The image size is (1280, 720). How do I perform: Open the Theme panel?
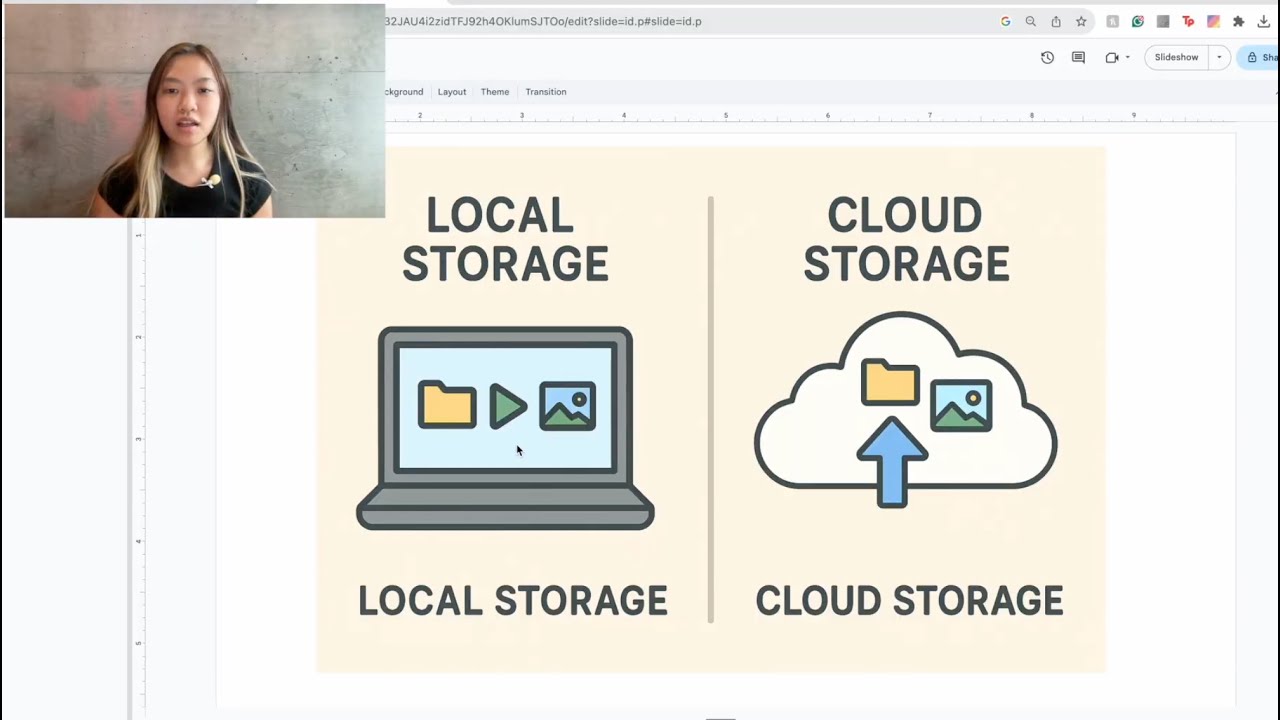(495, 92)
